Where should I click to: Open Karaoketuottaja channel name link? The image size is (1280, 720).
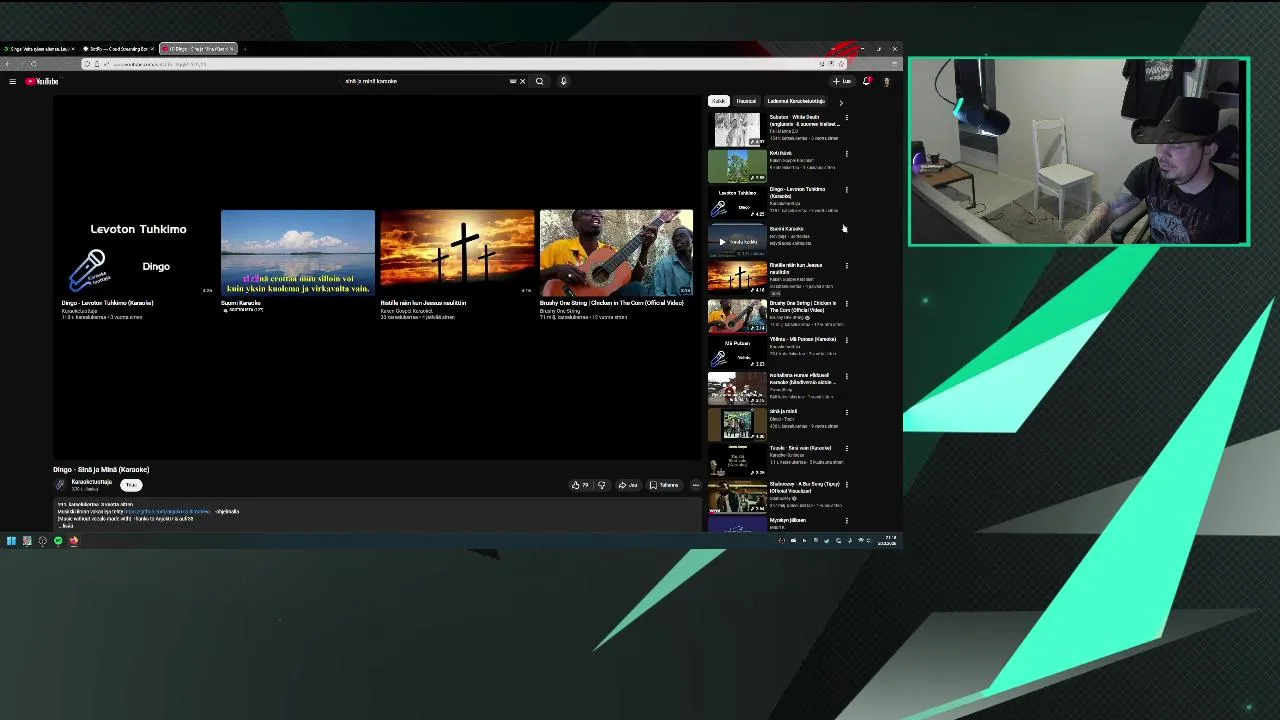pyautogui.click(x=91, y=482)
